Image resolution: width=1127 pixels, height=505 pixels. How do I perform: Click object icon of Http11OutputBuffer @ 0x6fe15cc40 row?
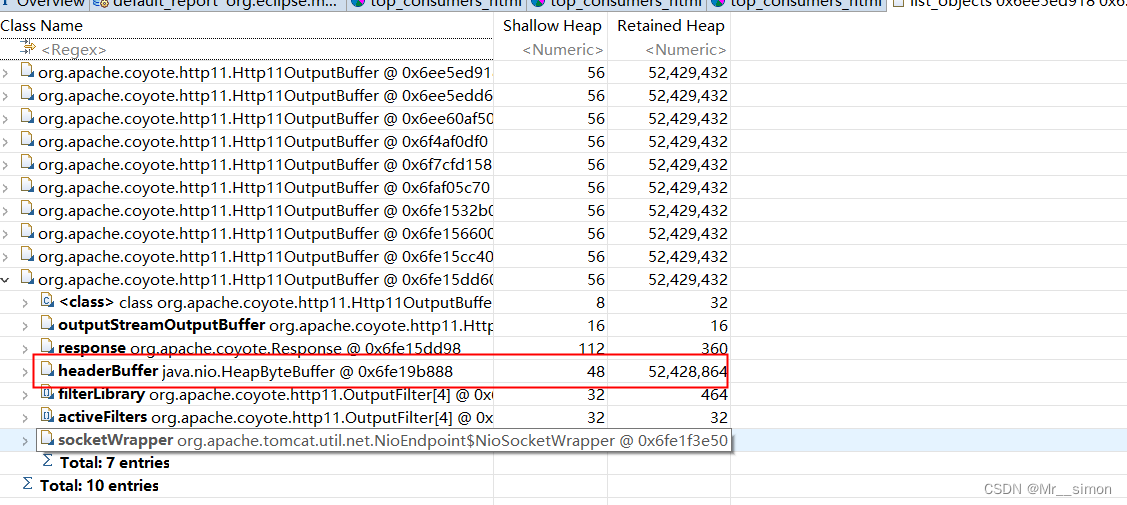(27, 256)
